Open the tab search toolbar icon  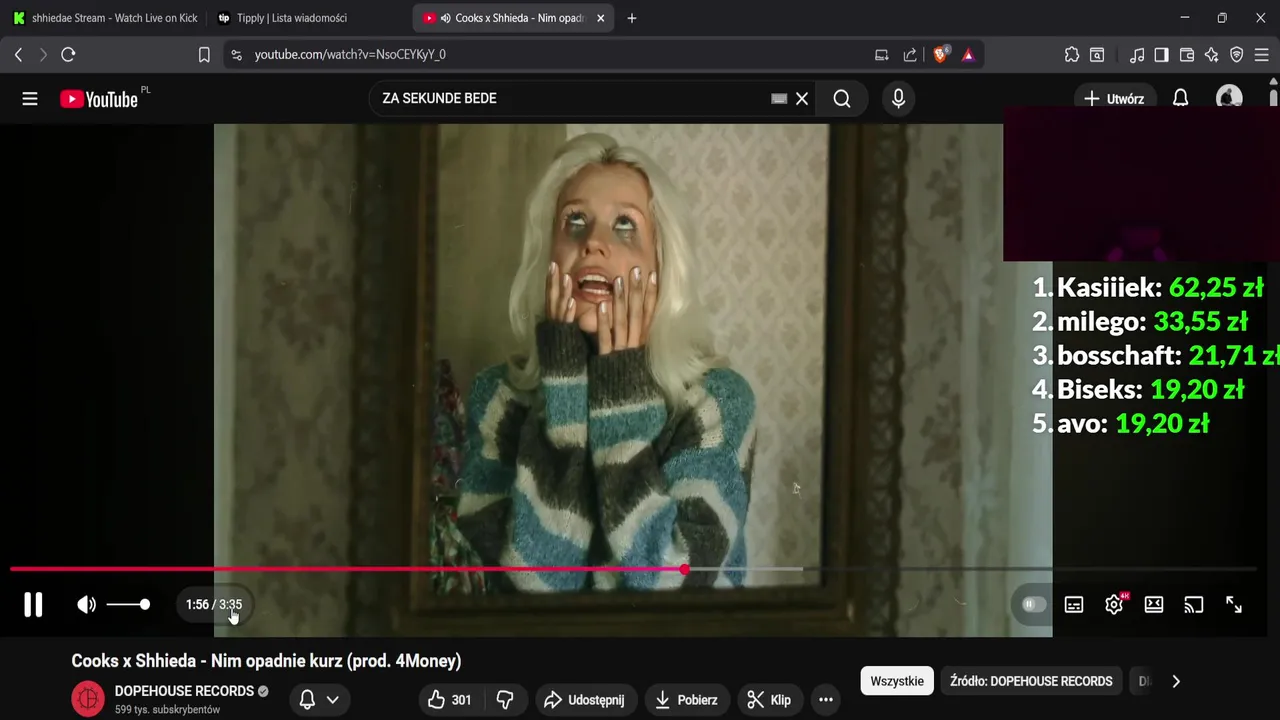coord(1097,55)
